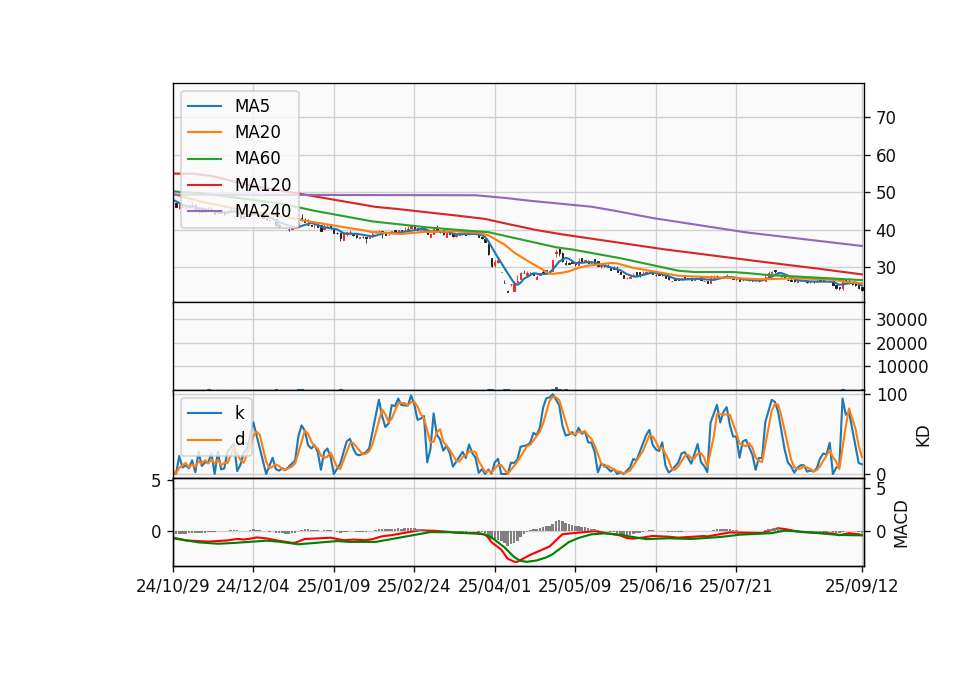Screen dimensions: 960x690
Task: Click the price axis value 50
Action: coord(886,193)
